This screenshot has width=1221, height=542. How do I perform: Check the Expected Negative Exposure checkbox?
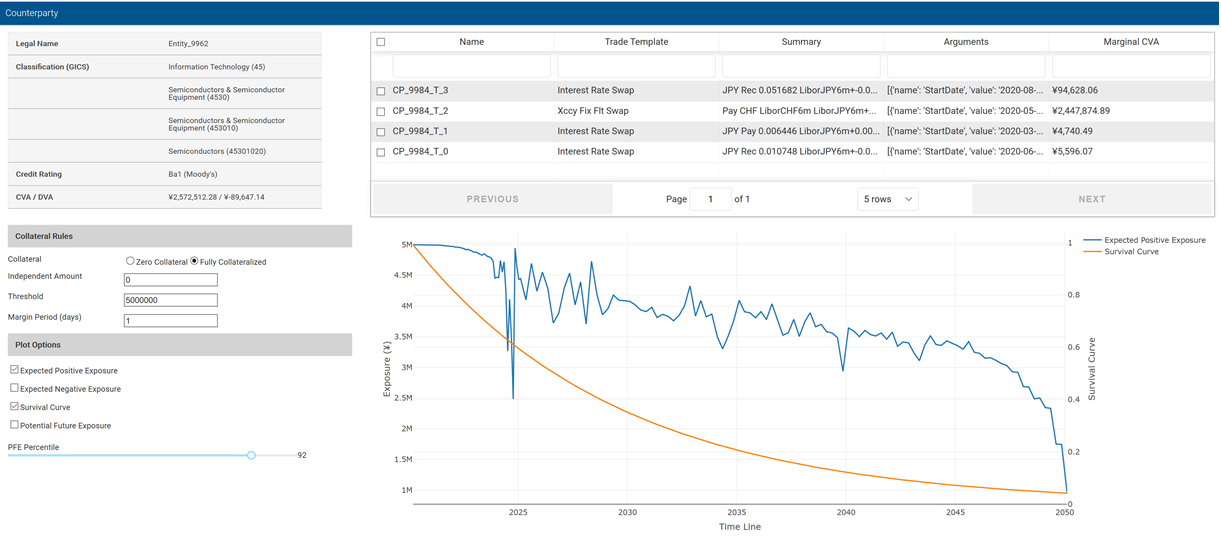coord(14,388)
